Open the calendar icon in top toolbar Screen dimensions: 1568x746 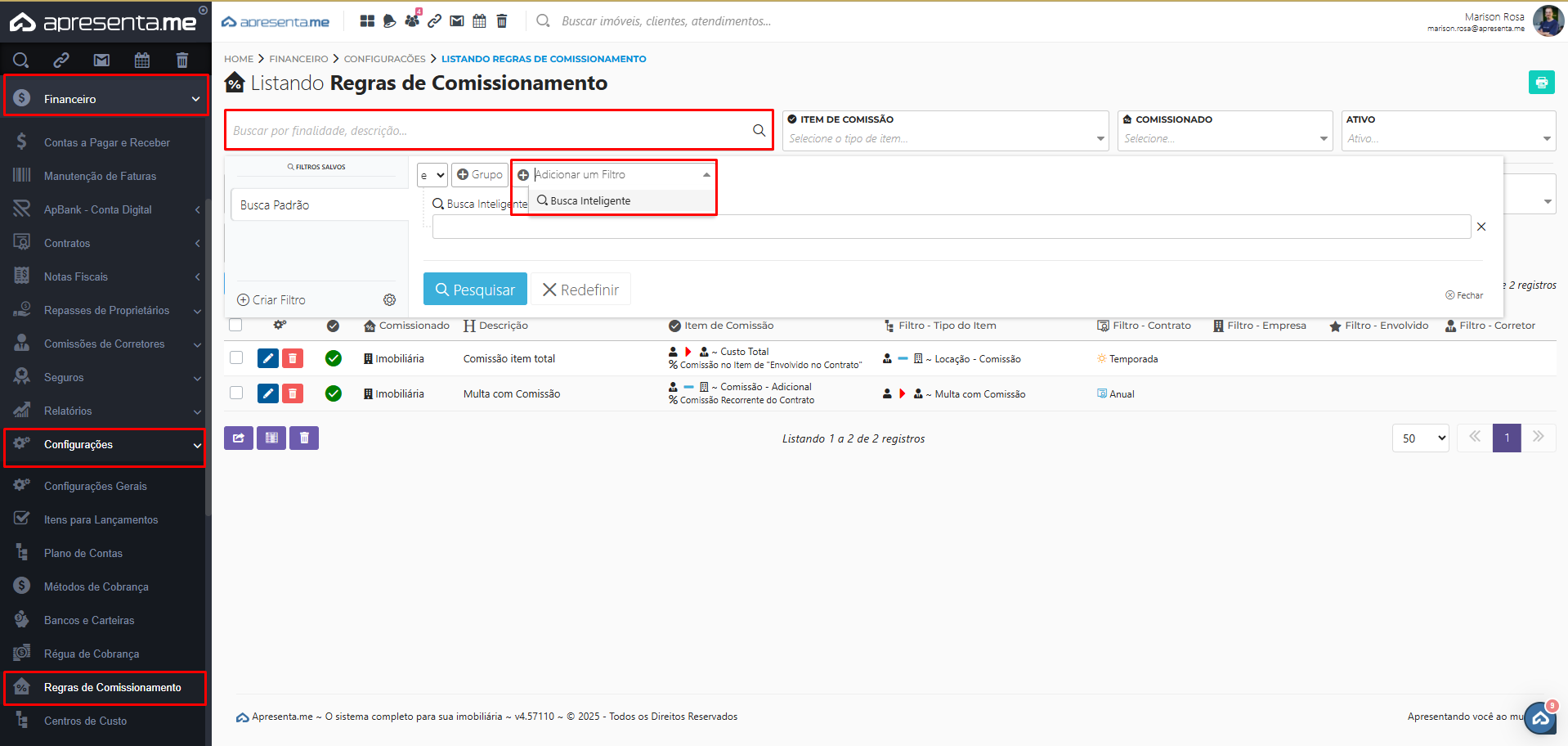[x=479, y=21]
